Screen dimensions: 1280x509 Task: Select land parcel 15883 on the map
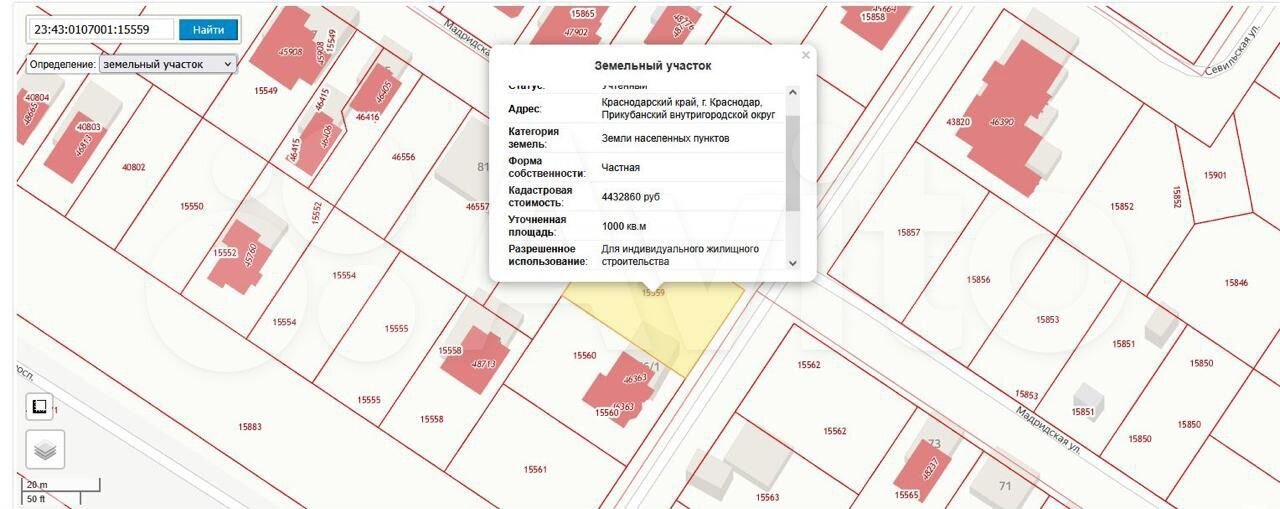click(250, 427)
